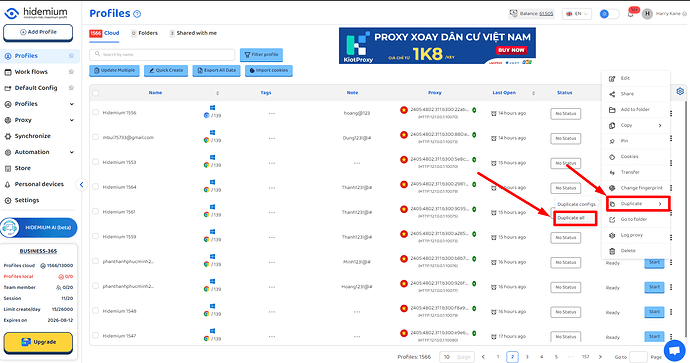The width and height of the screenshot is (690, 363).
Task: Expand the Profiles submenu chevron in sidebar
Action: (72, 104)
